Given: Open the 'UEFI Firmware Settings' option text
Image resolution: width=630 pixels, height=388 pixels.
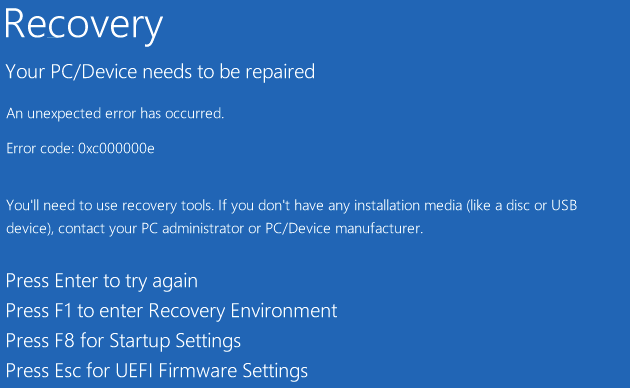Looking at the screenshot, I should click(x=212, y=371).
